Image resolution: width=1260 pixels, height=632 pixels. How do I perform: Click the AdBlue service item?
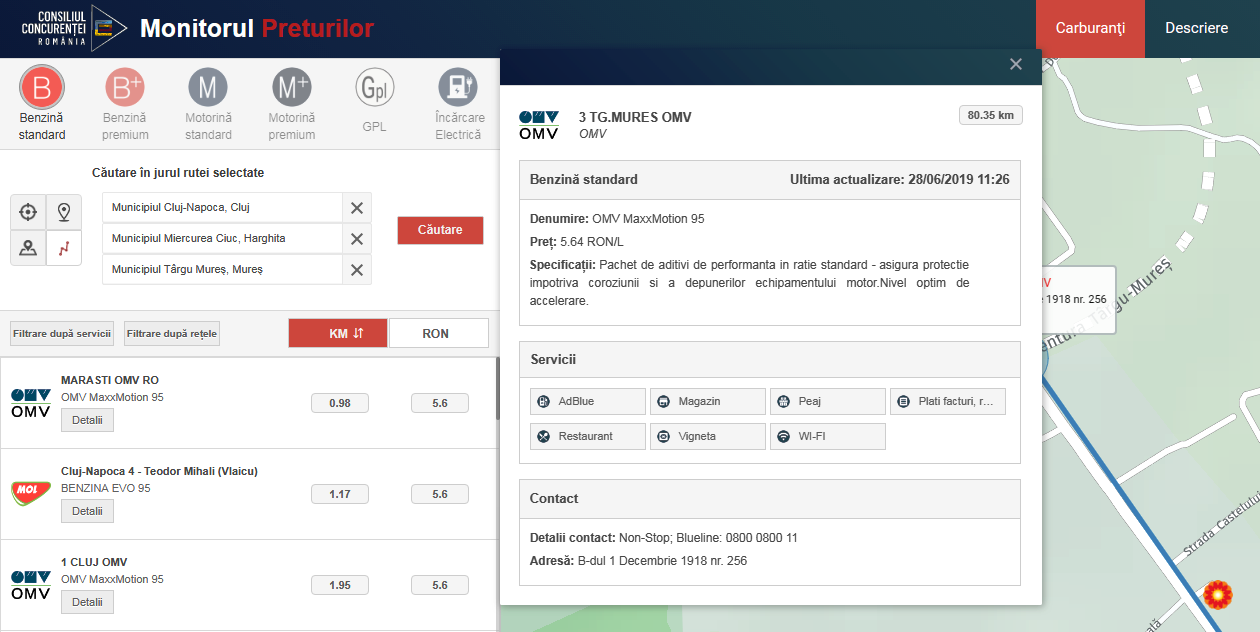click(588, 401)
